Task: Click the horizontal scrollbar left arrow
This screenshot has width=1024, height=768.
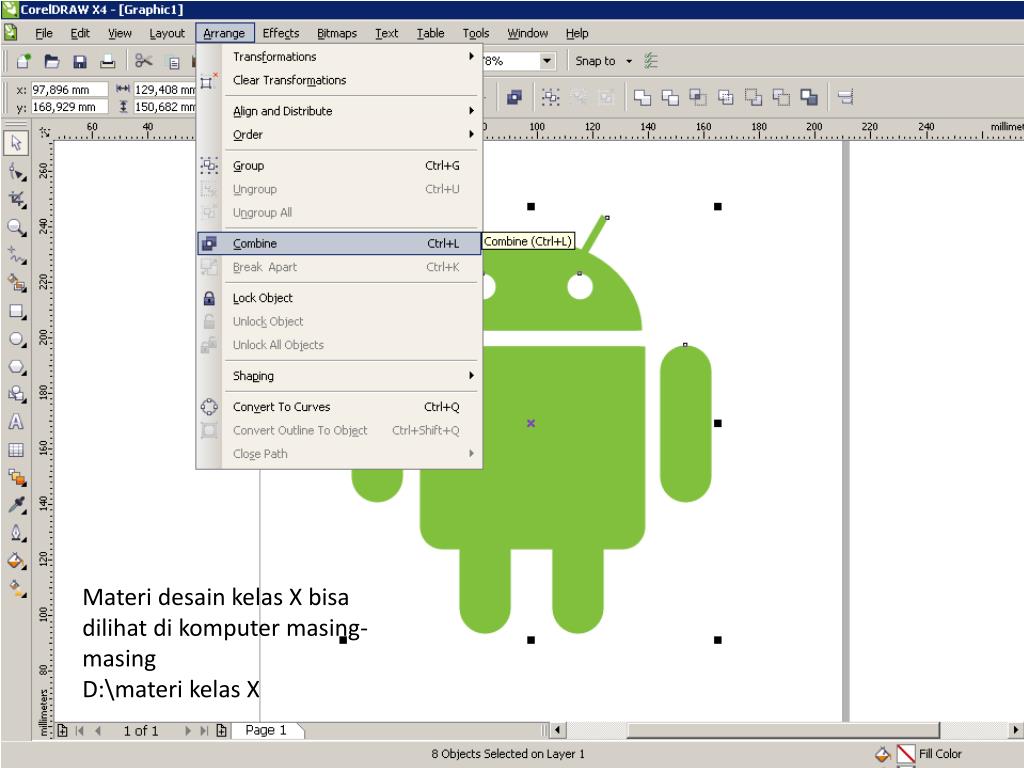Action: (x=558, y=730)
